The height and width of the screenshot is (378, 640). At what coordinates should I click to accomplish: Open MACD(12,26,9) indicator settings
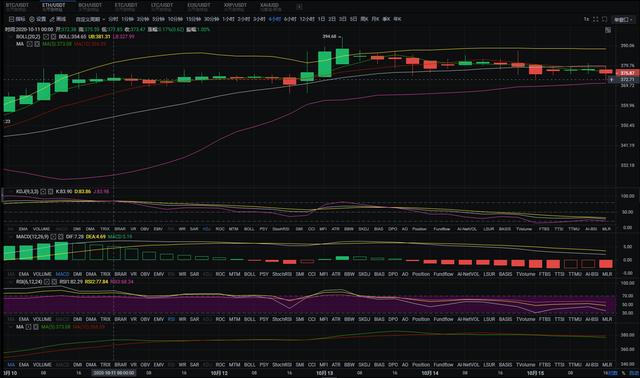(53, 237)
